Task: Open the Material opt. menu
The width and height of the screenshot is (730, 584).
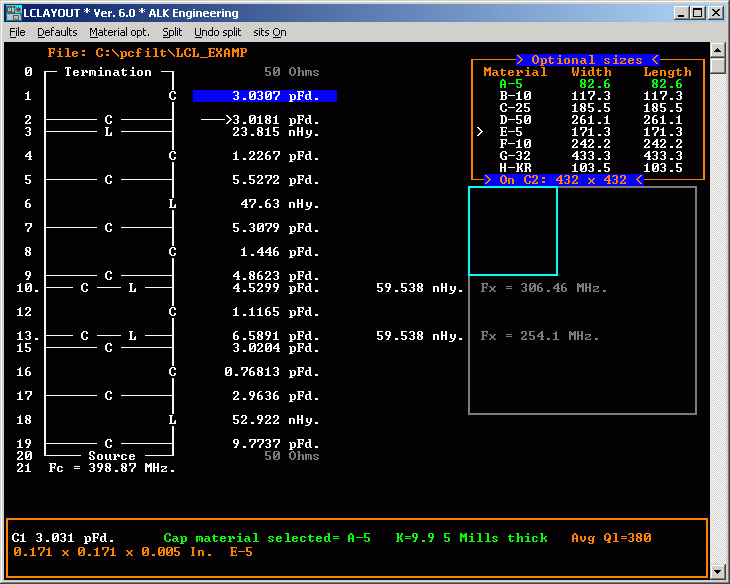Action: click(121, 32)
